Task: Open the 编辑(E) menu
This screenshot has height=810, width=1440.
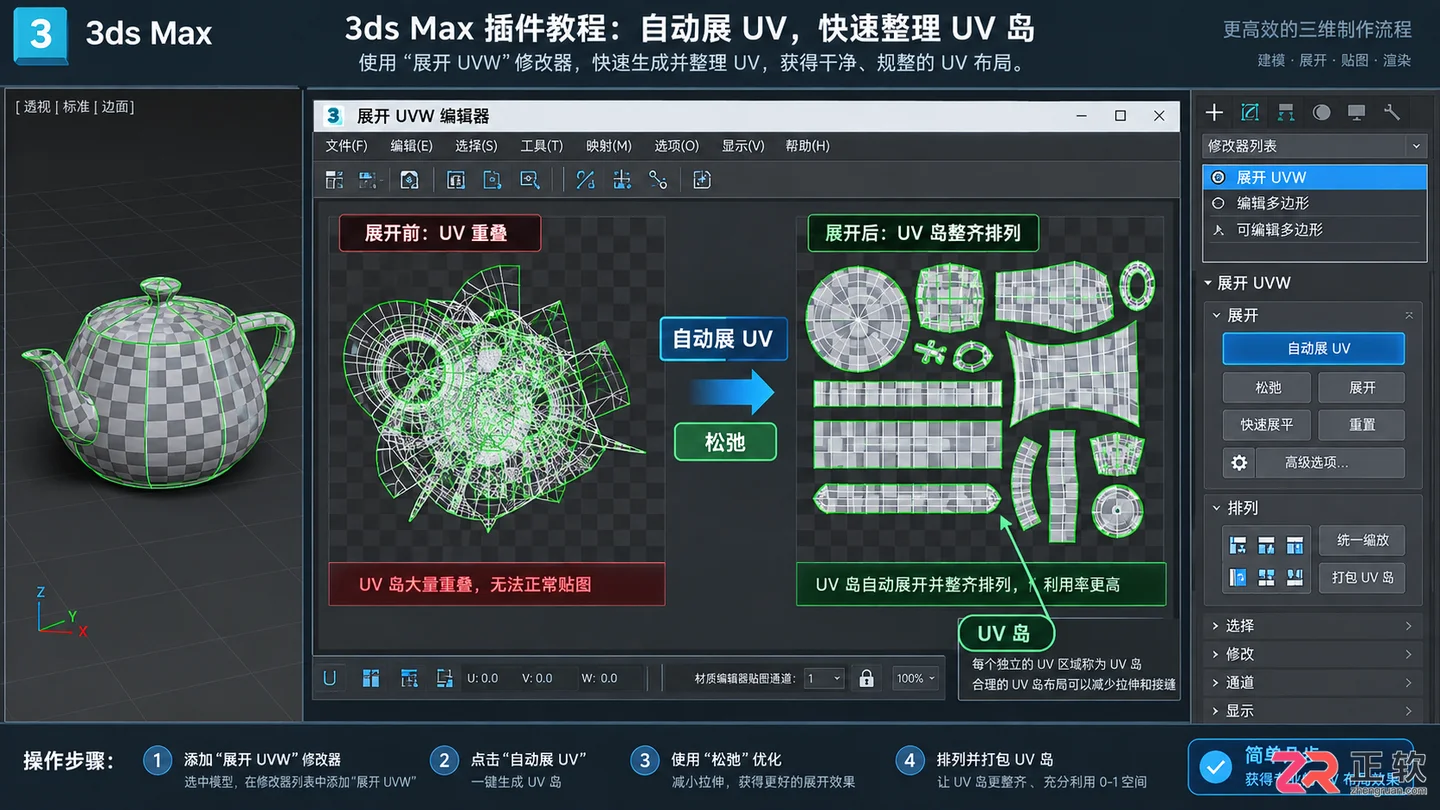Action: pyautogui.click(x=411, y=146)
